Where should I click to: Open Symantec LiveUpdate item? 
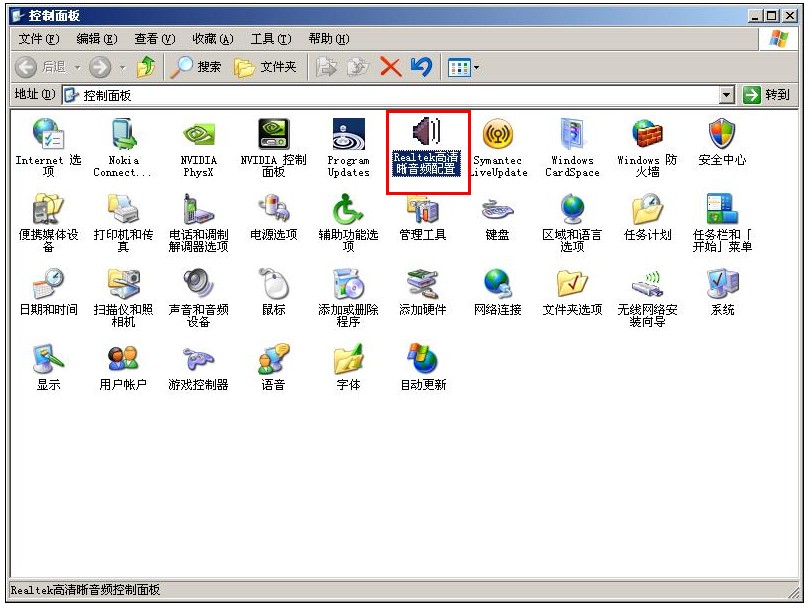[x=498, y=148]
